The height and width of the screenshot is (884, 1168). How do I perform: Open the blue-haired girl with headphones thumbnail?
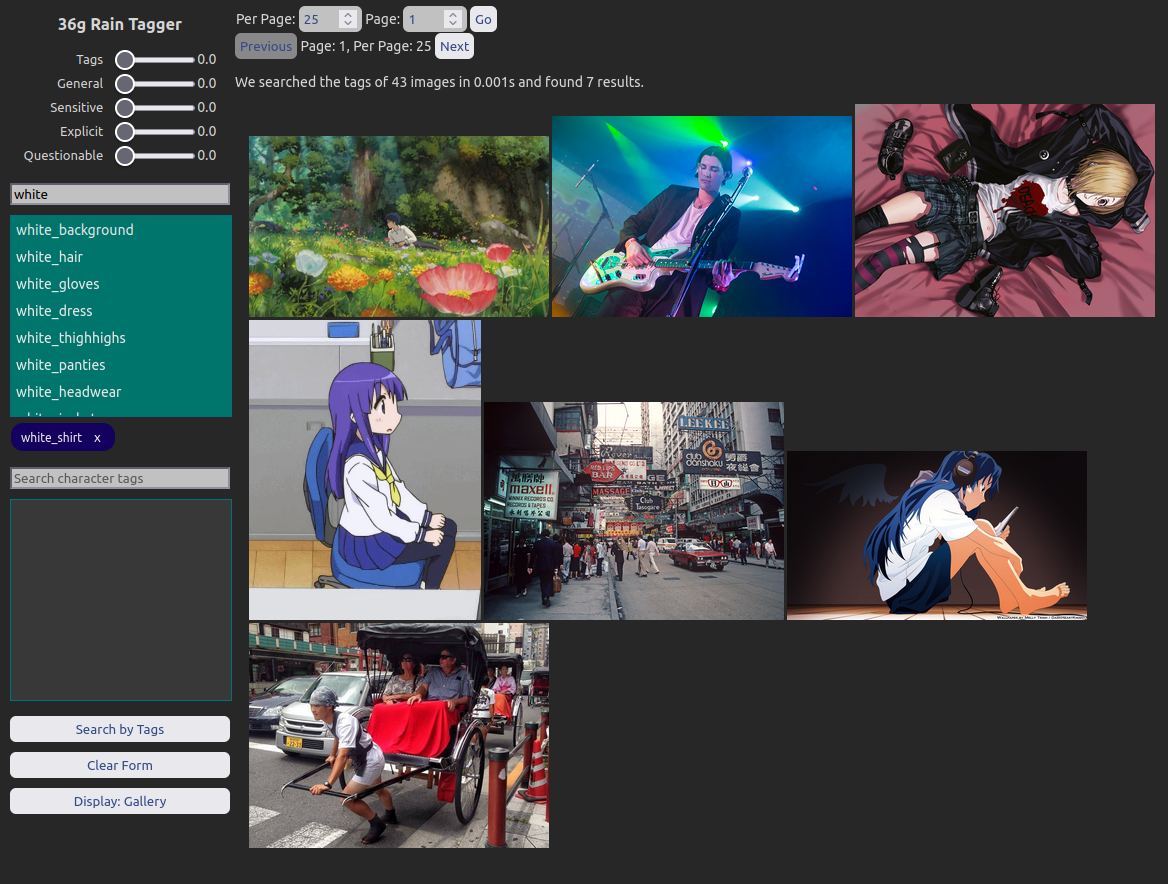937,535
